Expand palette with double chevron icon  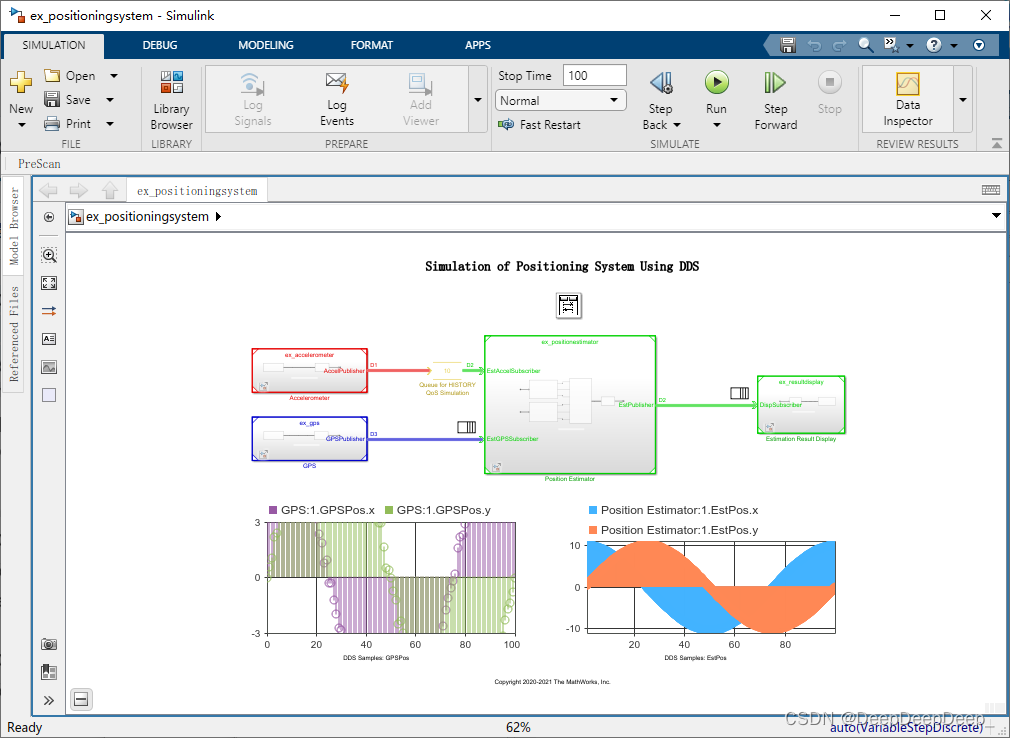(49, 701)
